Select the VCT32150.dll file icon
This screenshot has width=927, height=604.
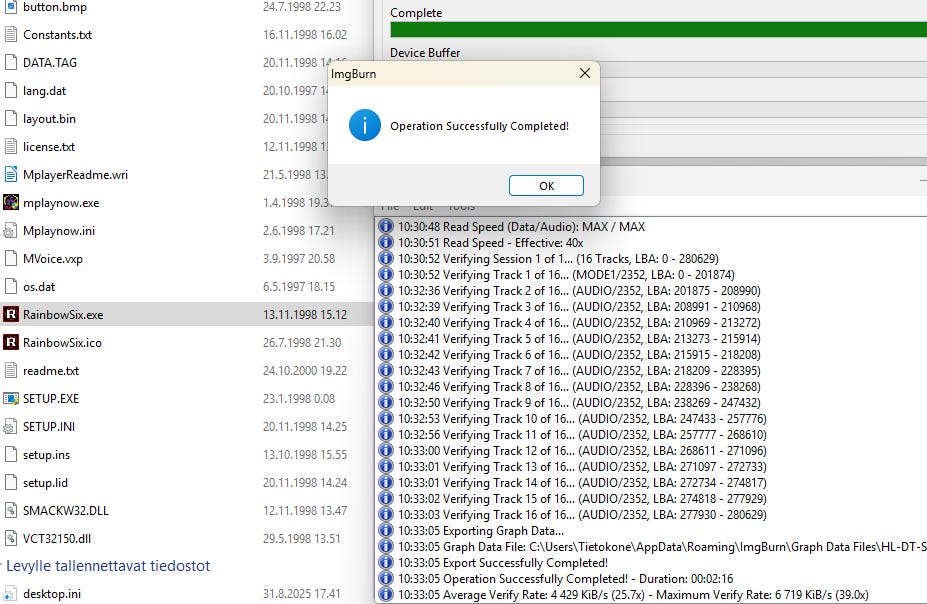[10, 538]
